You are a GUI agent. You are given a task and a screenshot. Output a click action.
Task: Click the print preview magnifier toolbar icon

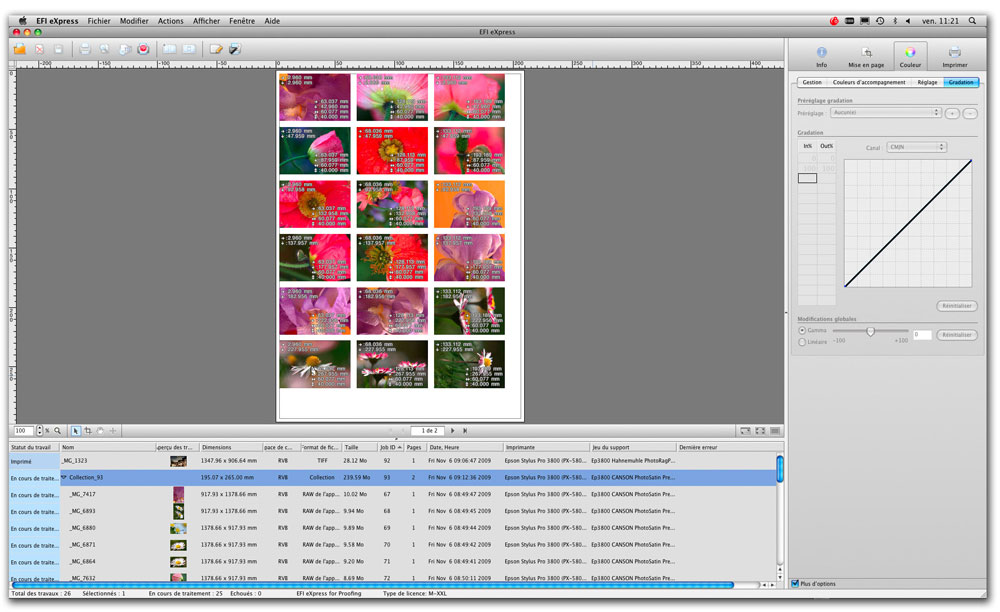coord(104,49)
